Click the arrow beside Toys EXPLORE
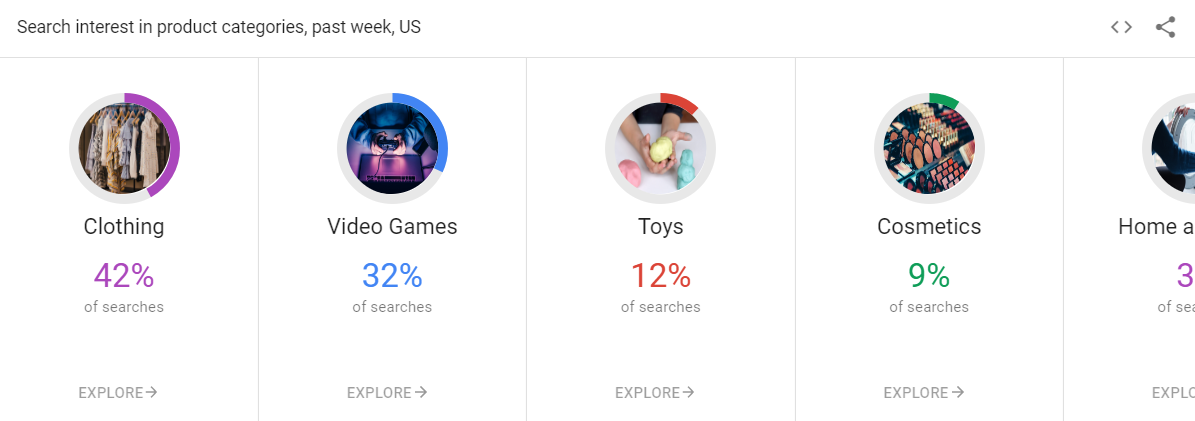Screen dimensions: 1195x421 click(688, 393)
